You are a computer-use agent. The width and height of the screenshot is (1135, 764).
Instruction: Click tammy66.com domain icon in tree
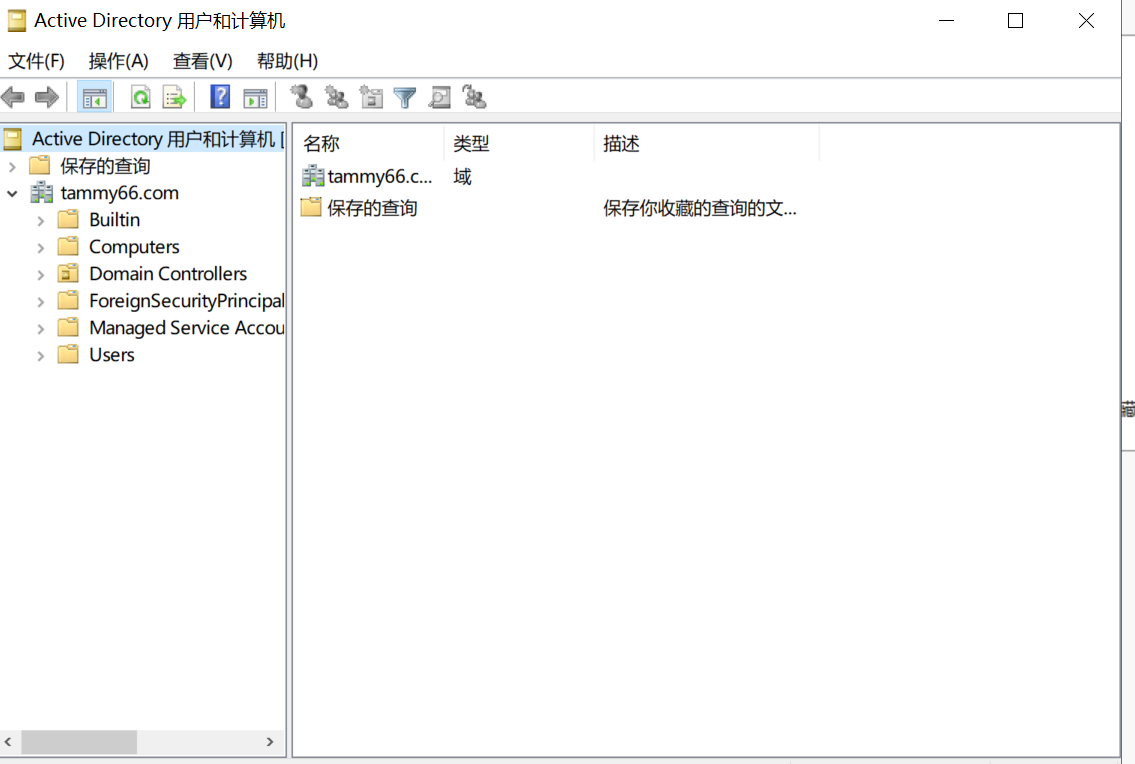(42, 193)
